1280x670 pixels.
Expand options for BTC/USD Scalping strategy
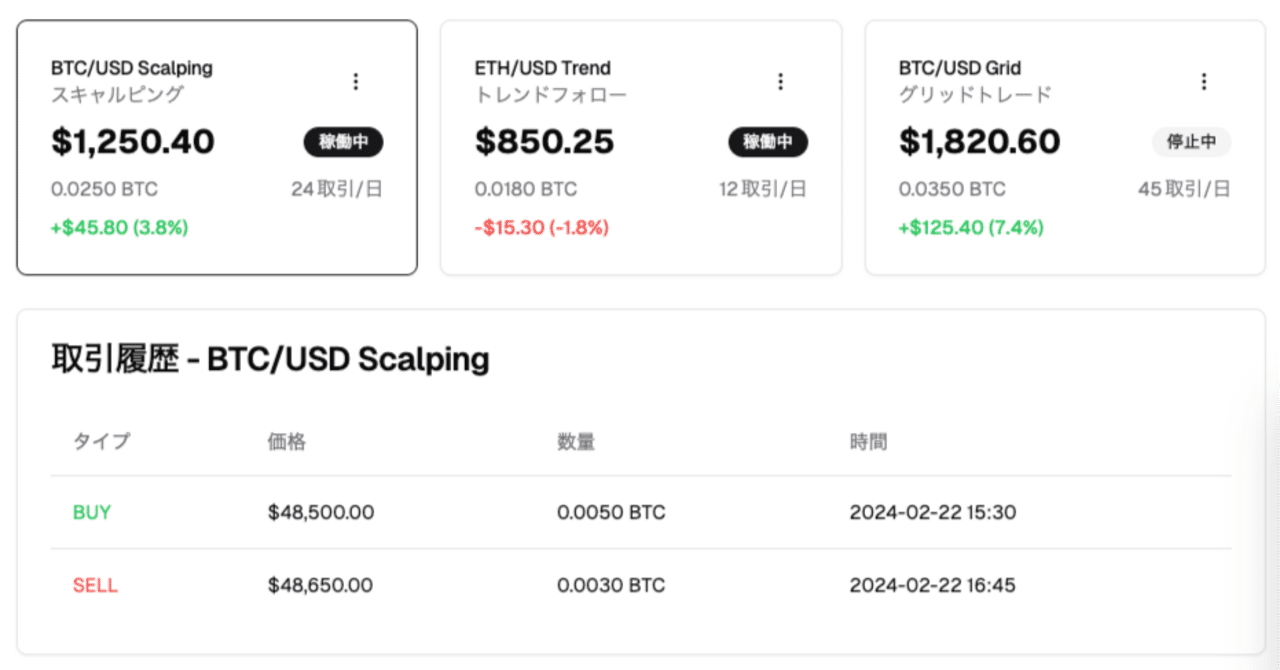(357, 81)
